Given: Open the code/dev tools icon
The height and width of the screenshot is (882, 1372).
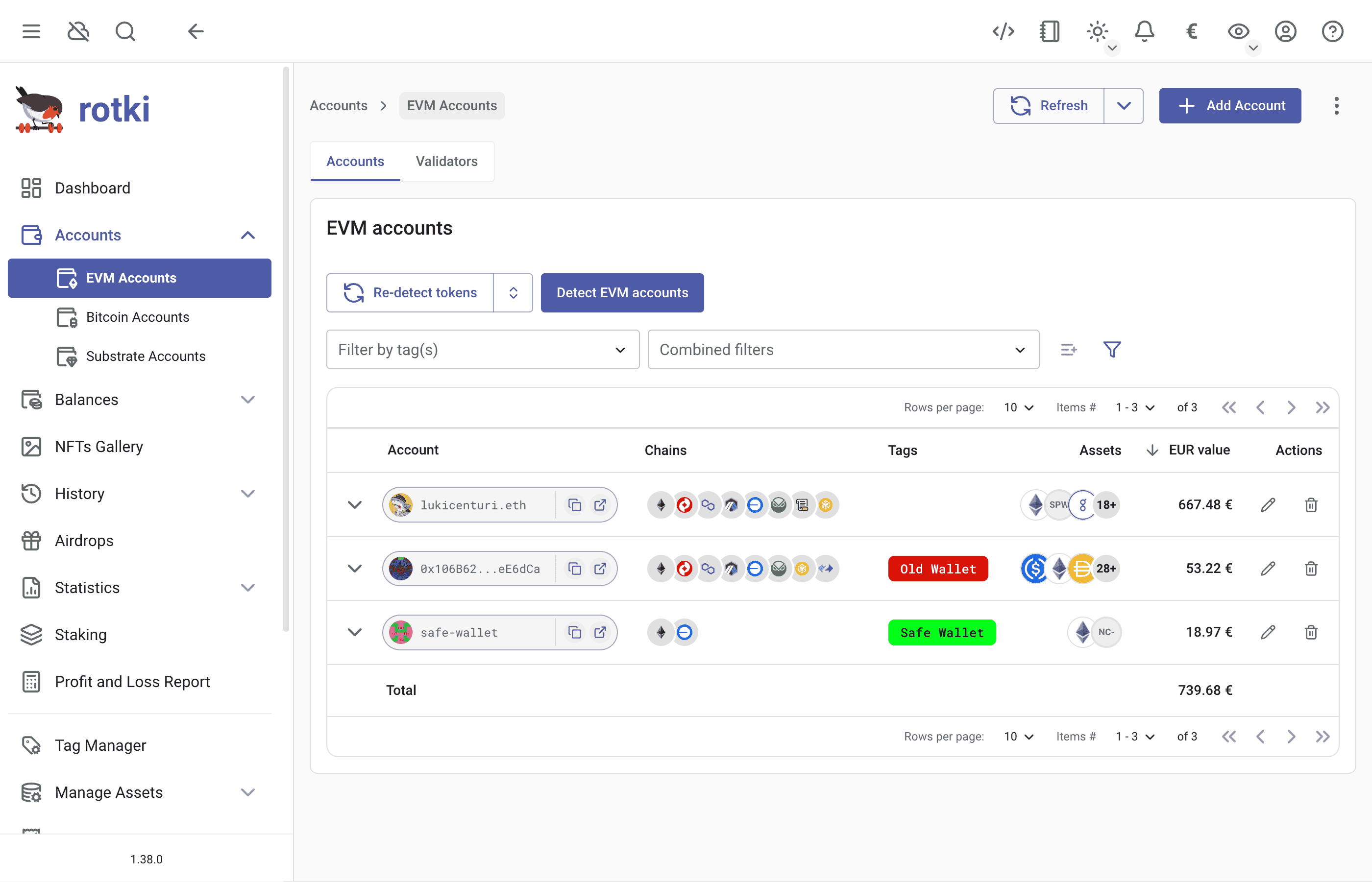Looking at the screenshot, I should (x=1003, y=31).
